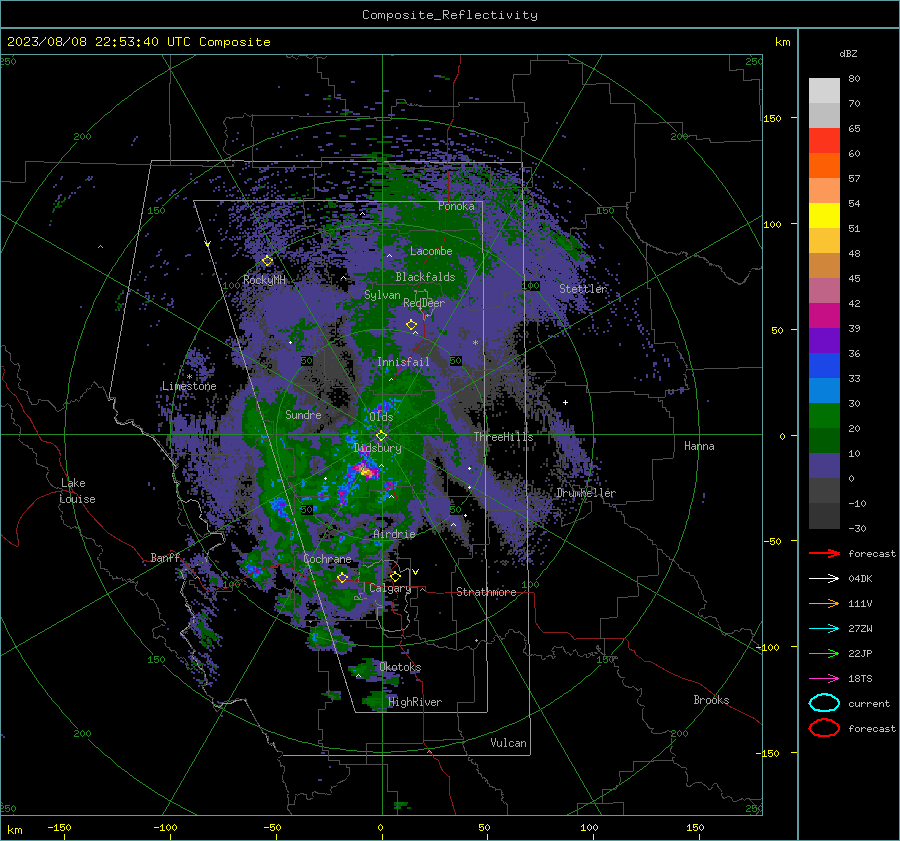Select the yellow diamond radar site marker at Olds
The height and width of the screenshot is (841, 900).
click(x=381, y=435)
